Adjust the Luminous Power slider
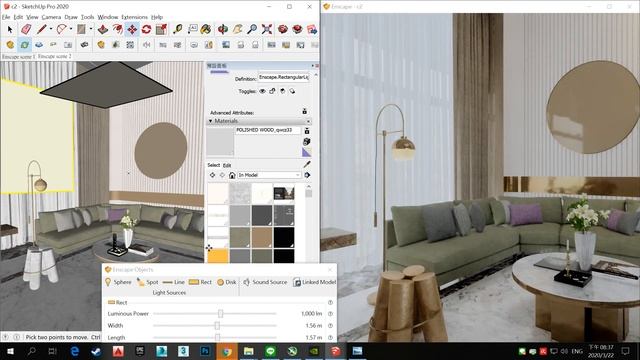The width and height of the screenshot is (640, 360). point(220,313)
